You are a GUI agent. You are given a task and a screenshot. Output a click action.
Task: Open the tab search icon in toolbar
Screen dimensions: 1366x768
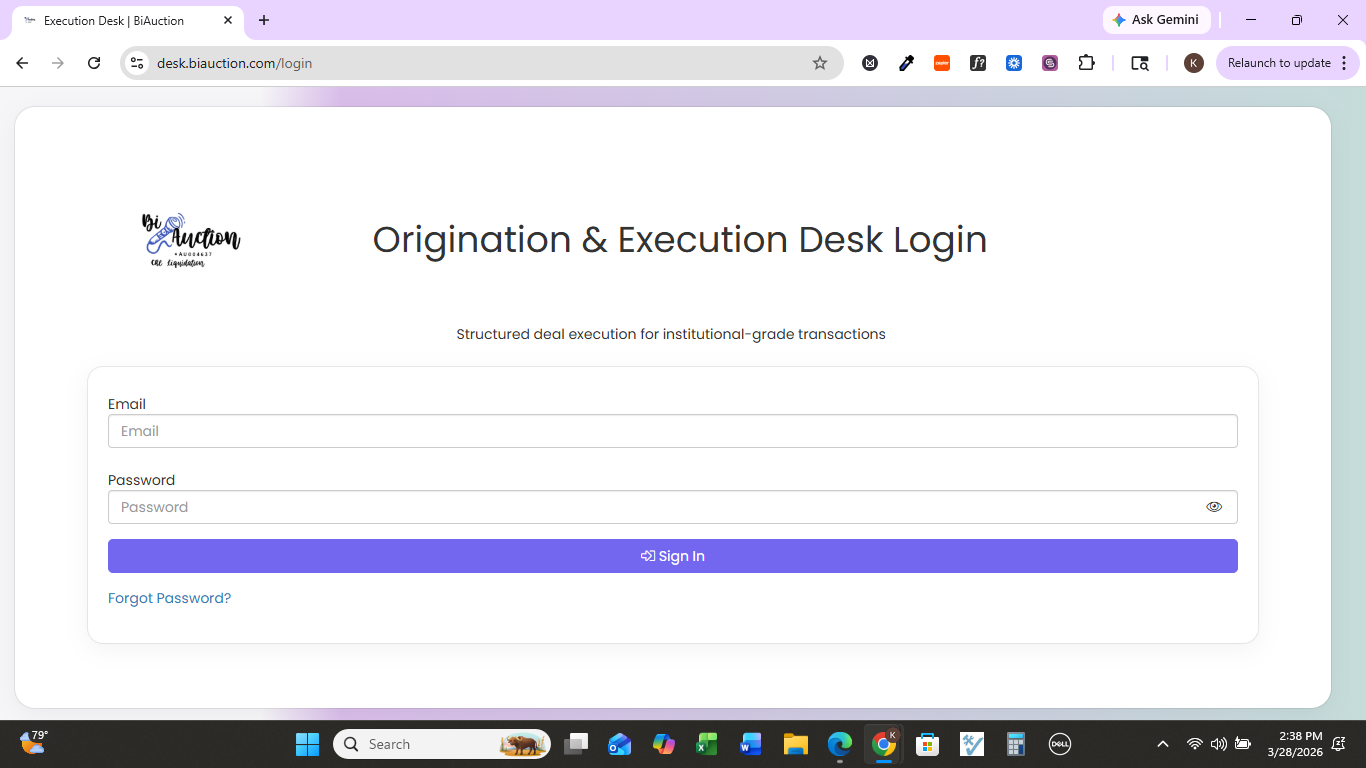click(1140, 63)
